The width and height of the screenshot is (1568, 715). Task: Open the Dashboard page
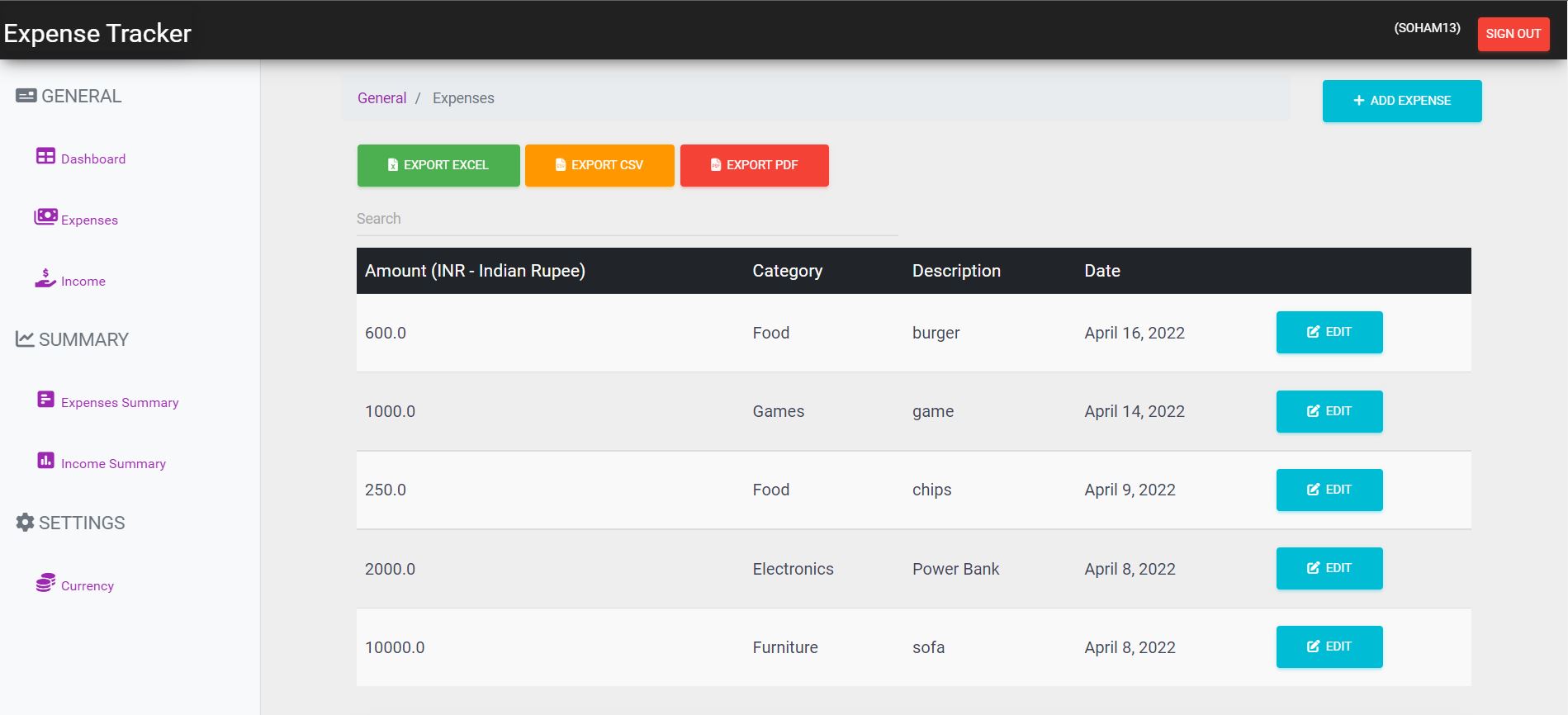[93, 159]
